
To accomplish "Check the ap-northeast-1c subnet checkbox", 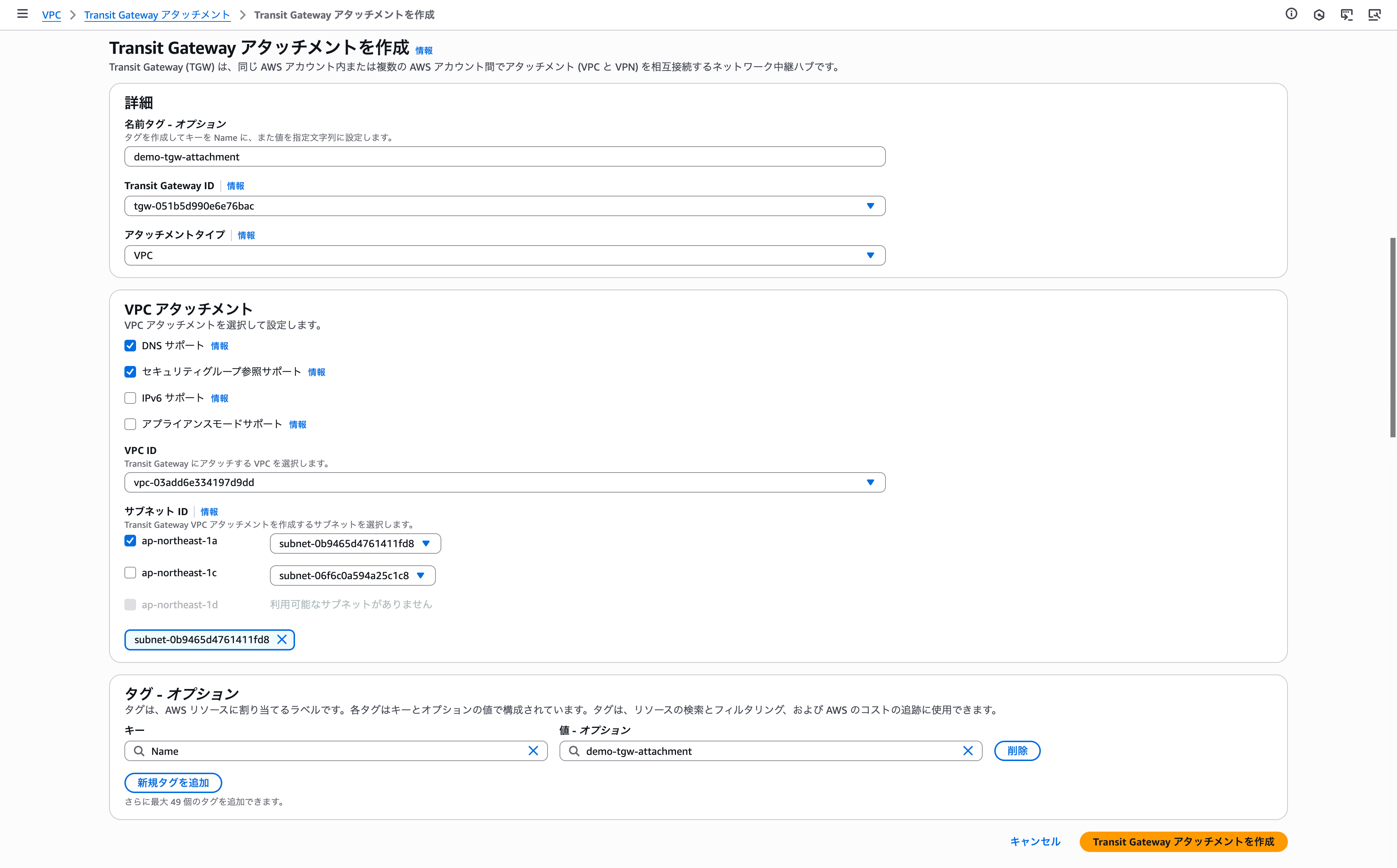I will pos(130,573).
